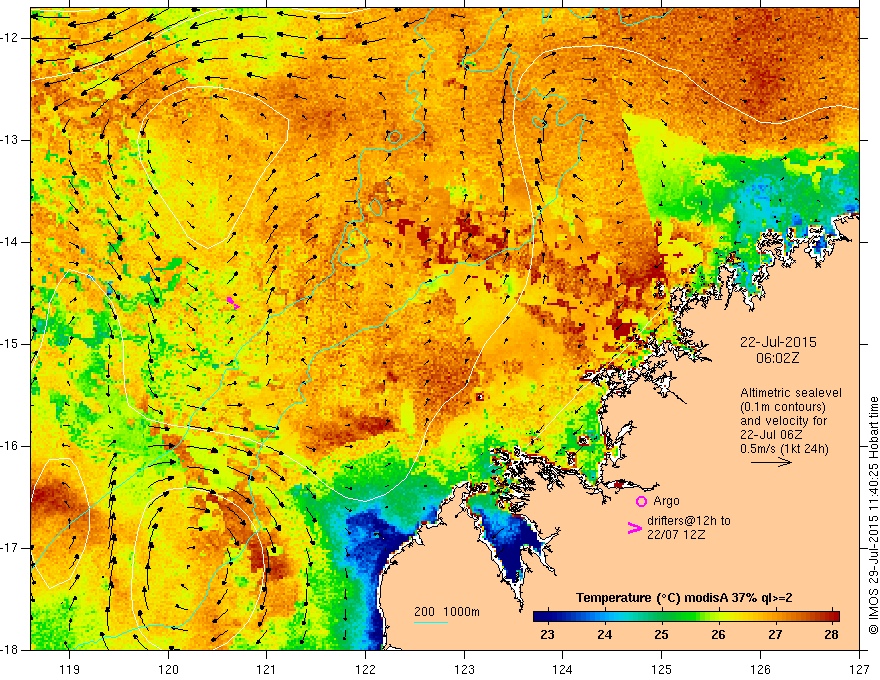Click the time text 06:02Z
Viewport: 880px width, 680px height.
[x=777, y=358]
